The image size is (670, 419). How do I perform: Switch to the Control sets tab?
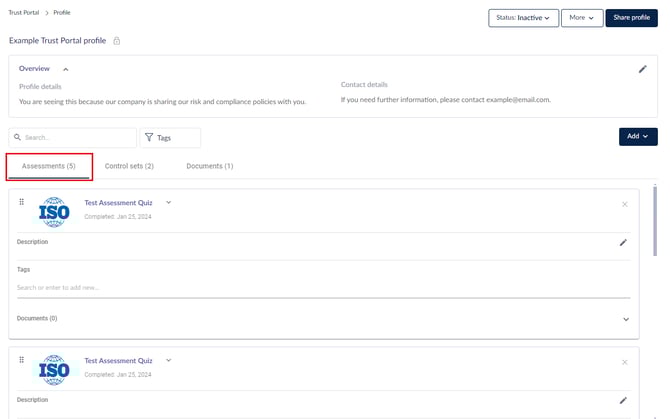[x=129, y=166]
